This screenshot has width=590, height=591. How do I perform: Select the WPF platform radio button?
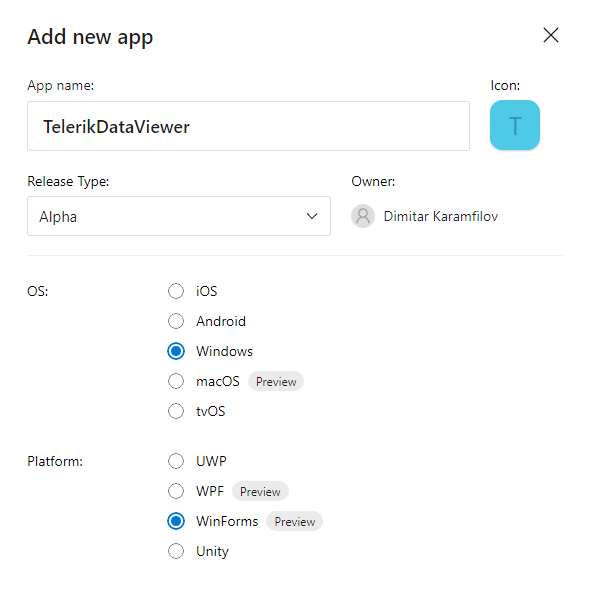coord(176,491)
